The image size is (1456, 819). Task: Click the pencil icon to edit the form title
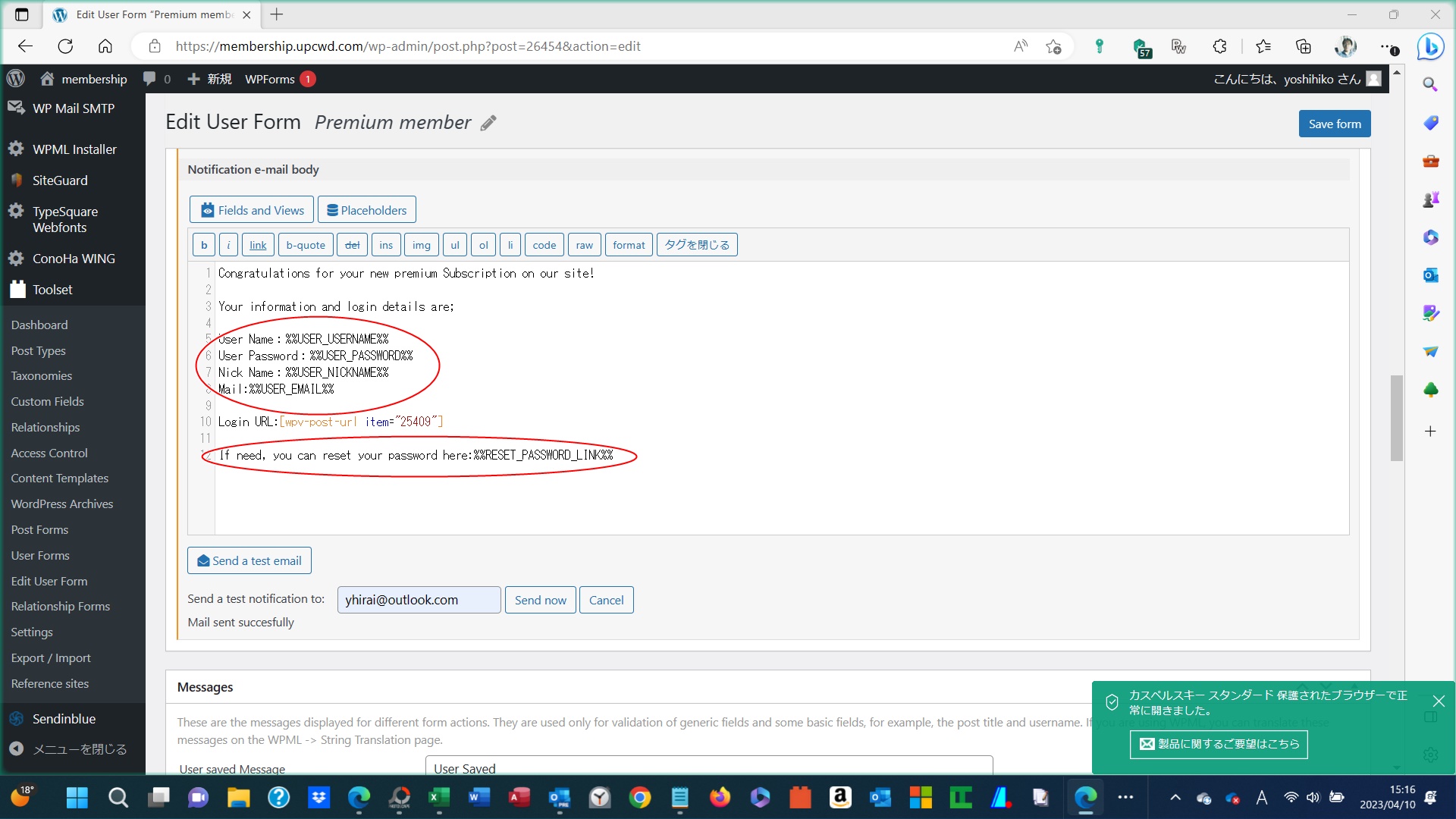click(488, 123)
